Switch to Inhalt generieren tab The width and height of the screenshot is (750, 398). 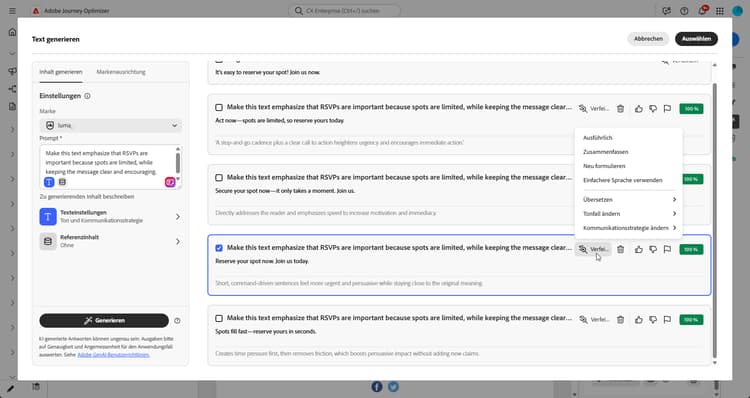point(61,72)
